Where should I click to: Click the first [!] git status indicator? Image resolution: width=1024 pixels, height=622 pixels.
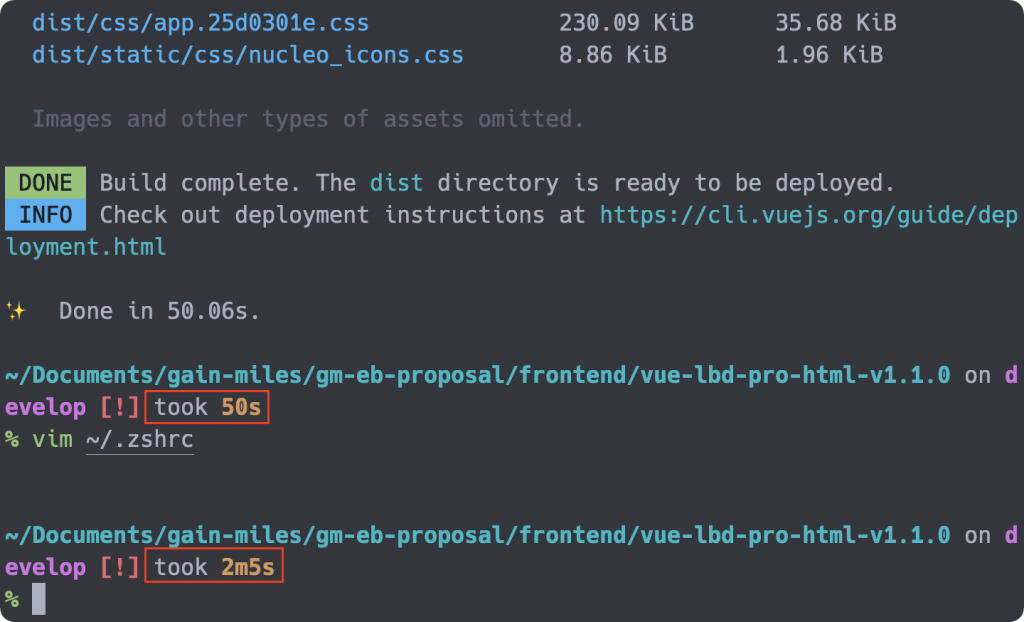[120, 407]
